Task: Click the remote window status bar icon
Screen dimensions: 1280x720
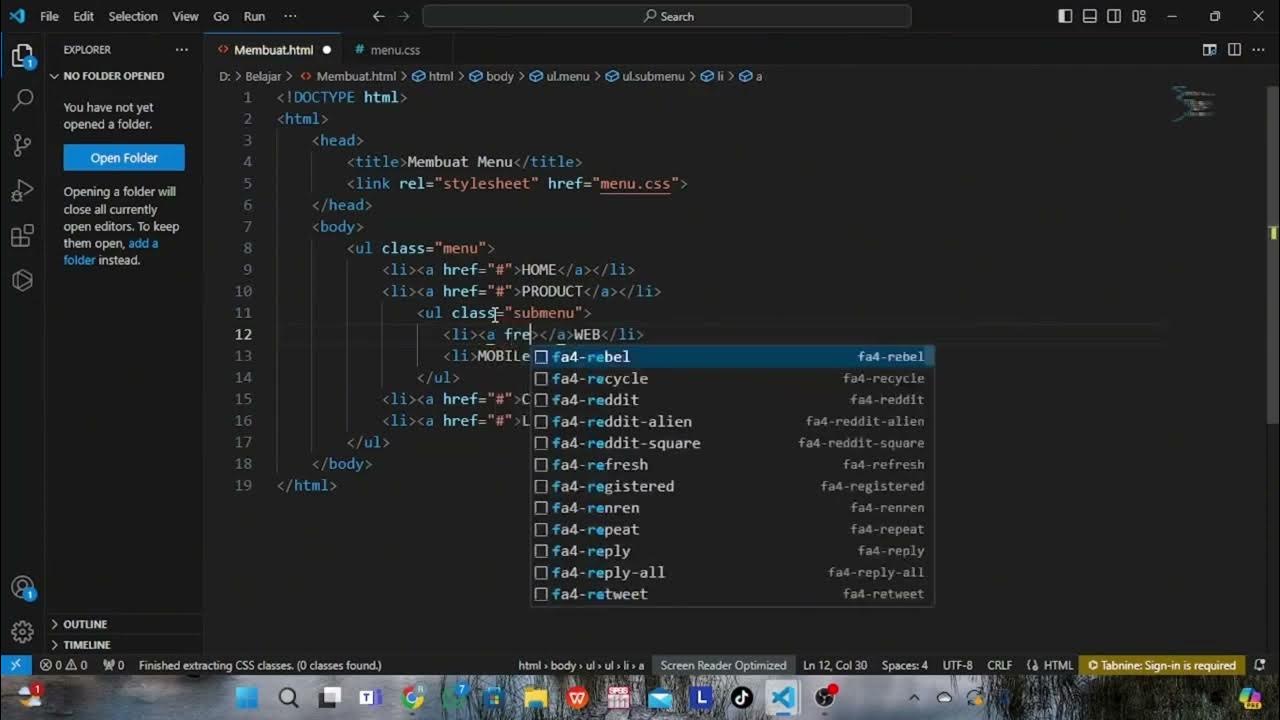Action: (15, 665)
